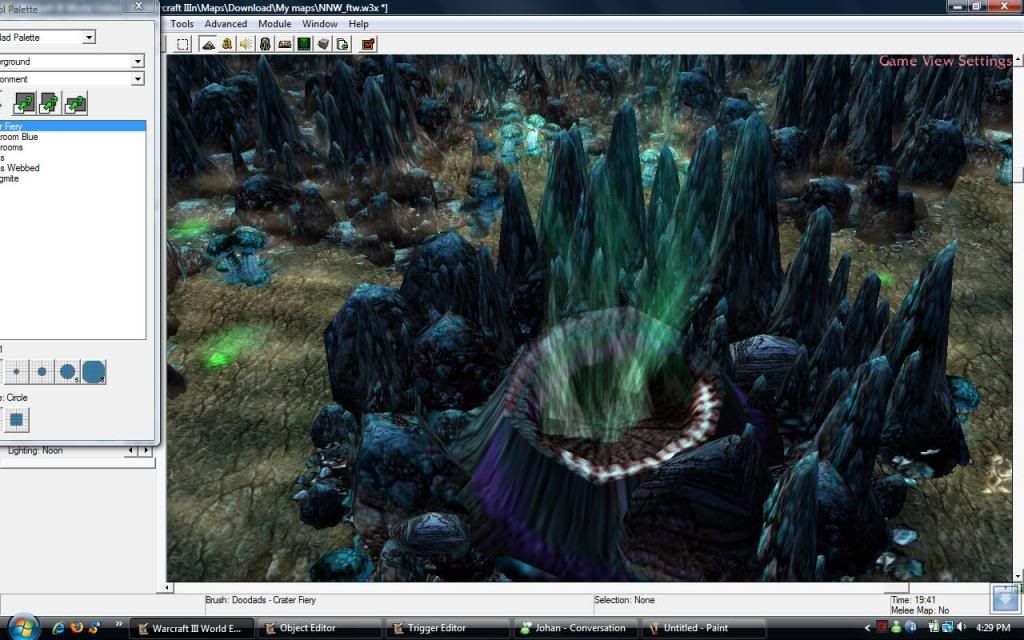Show hidden system tray icons arrow
This screenshot has height=640, width=1024.
tap(867, 628)
